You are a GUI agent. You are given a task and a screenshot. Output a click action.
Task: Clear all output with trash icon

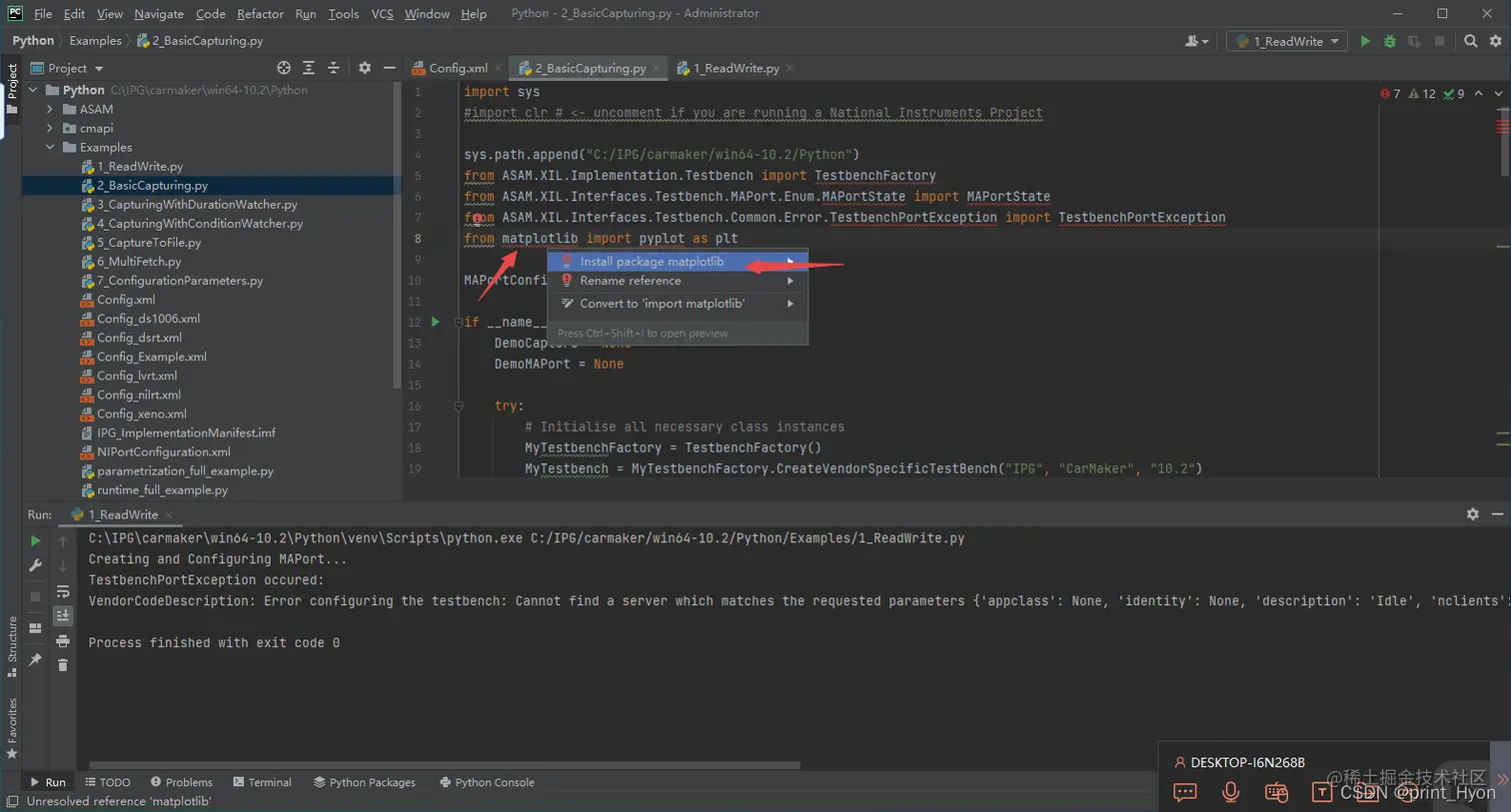63,665
